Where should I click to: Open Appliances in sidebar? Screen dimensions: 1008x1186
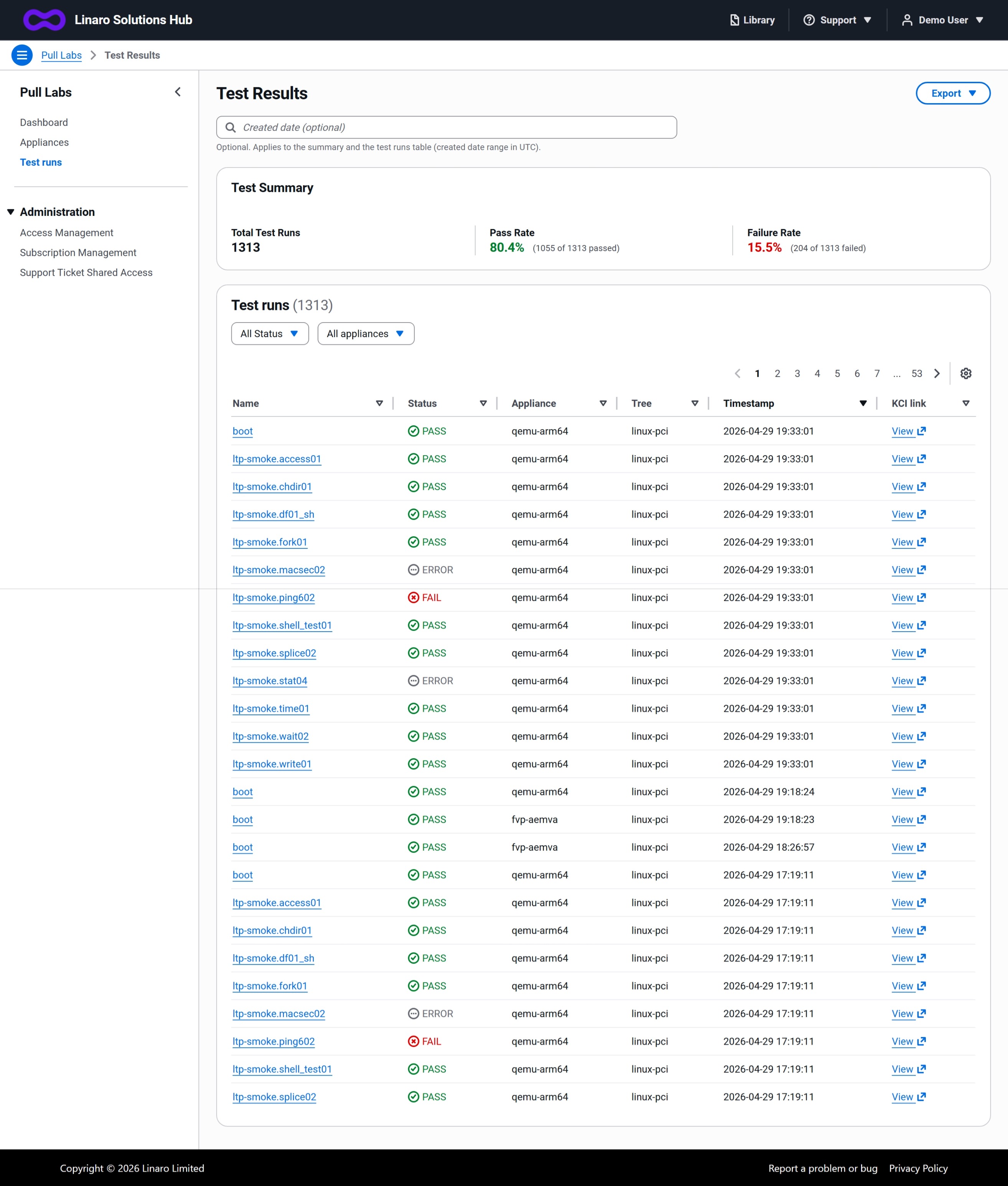coord(44,142)
